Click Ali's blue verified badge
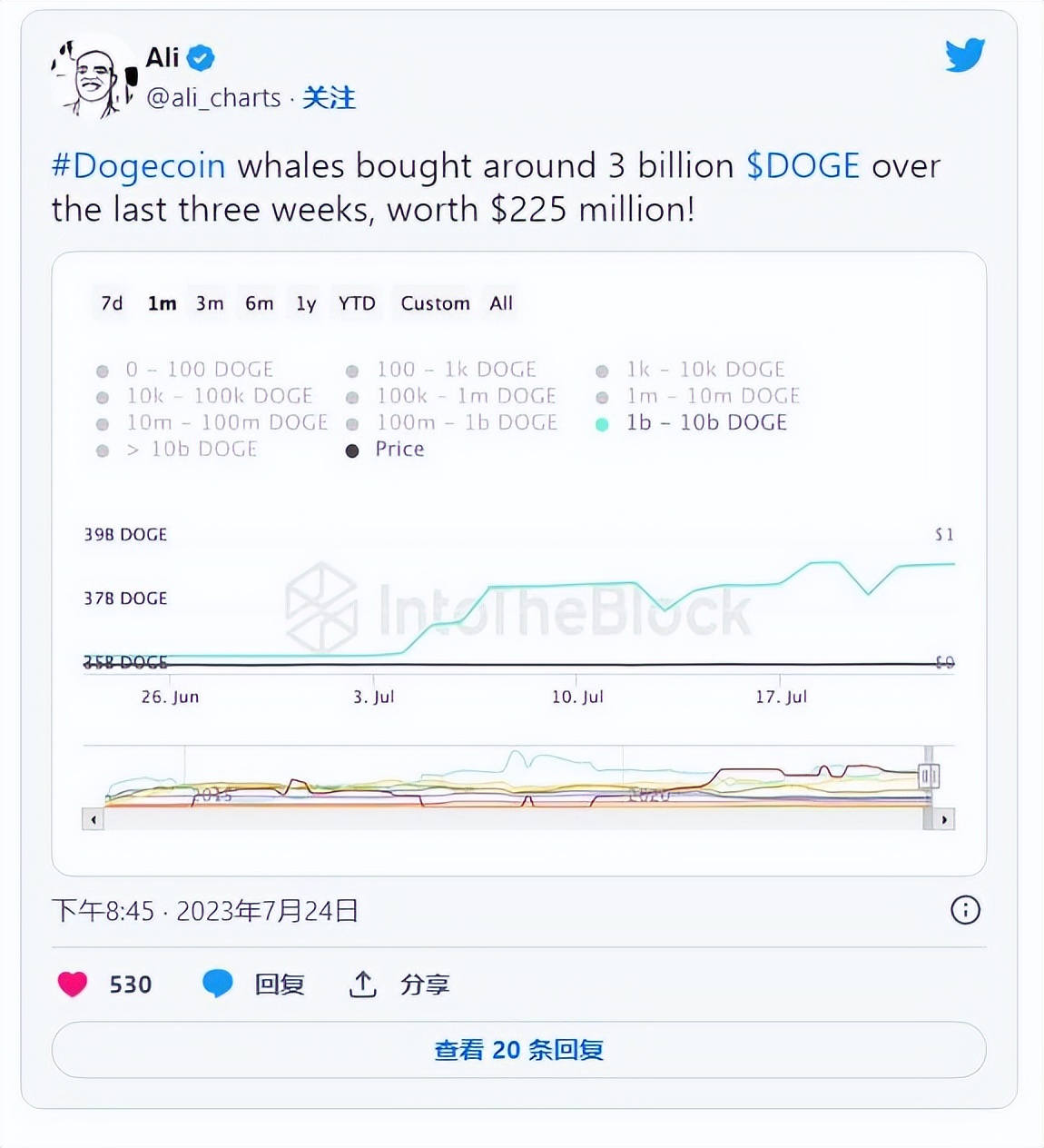The height and width of the screenshot is (1148, 1044). (x=197, y=56)
